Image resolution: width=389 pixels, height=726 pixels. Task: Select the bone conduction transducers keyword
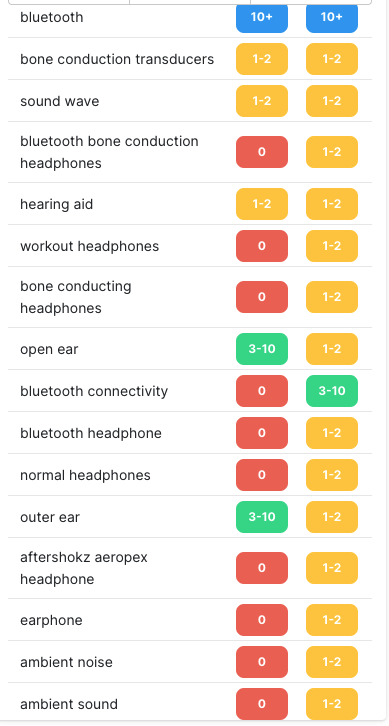(117, 59)
